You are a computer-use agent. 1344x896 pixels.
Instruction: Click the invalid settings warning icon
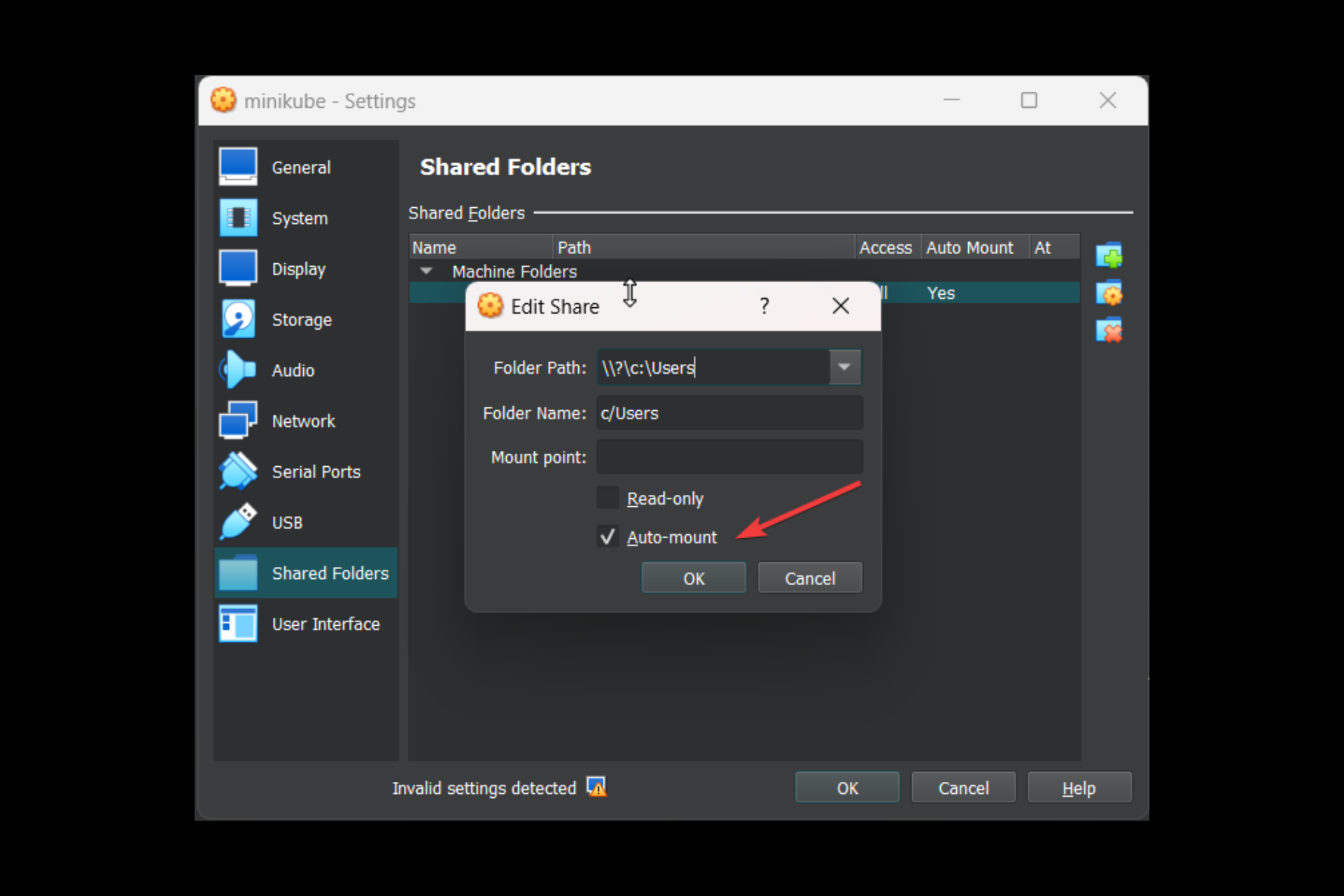tap(596, 787)
